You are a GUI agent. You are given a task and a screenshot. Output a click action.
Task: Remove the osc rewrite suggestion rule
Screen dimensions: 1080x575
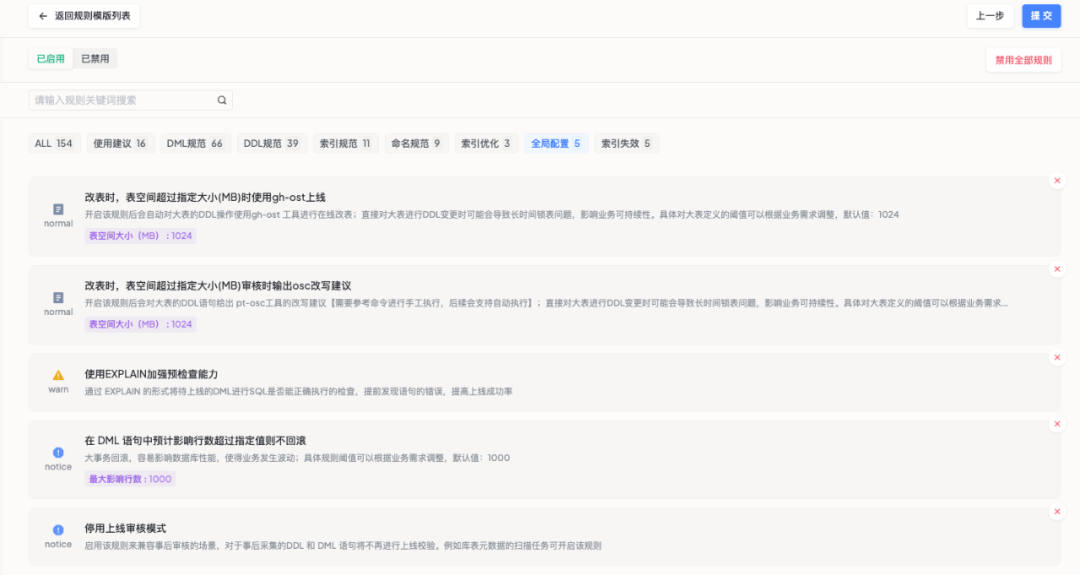tap(1057, 269)
